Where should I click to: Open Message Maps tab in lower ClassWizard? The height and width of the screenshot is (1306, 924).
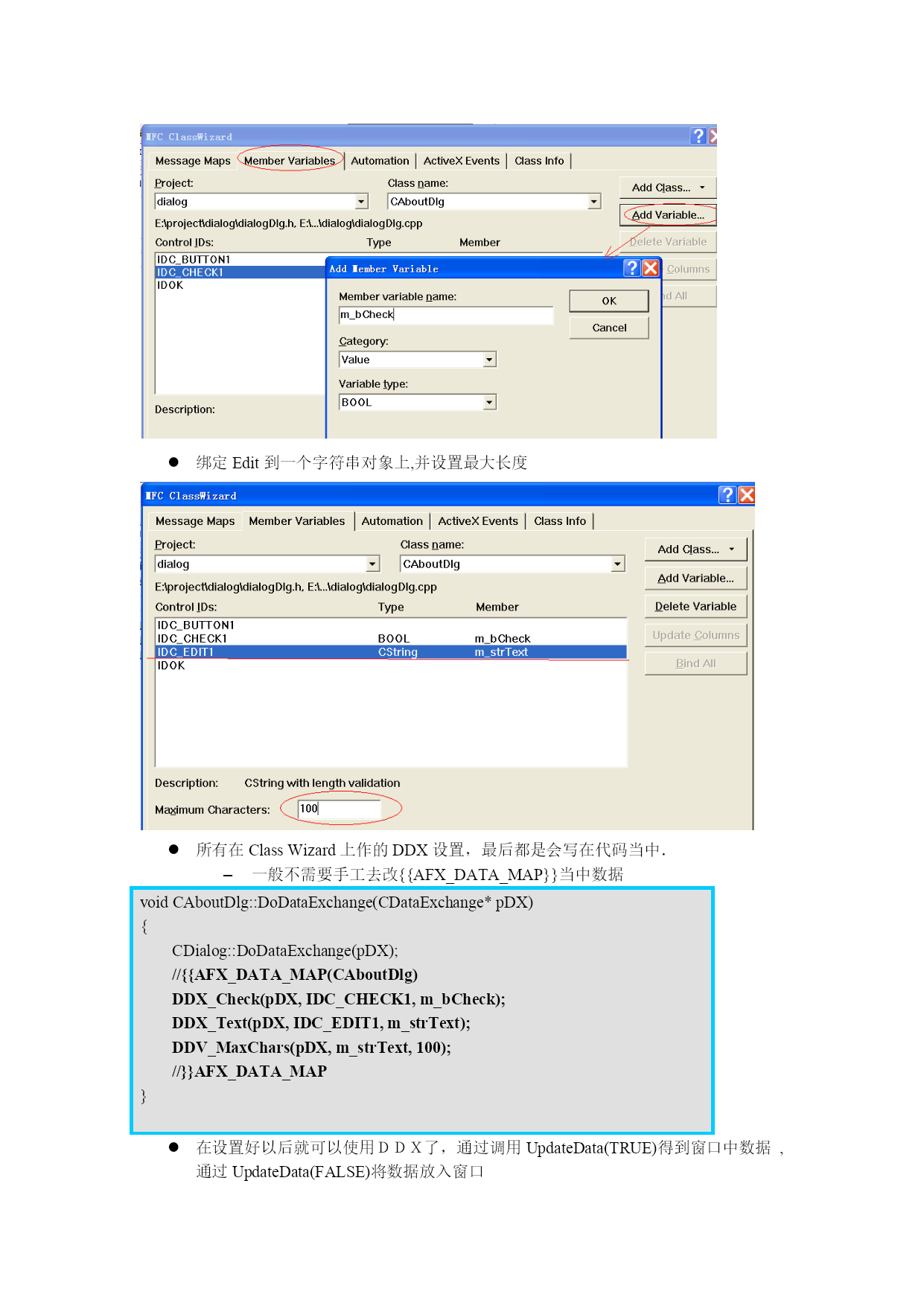pos(195,521)
